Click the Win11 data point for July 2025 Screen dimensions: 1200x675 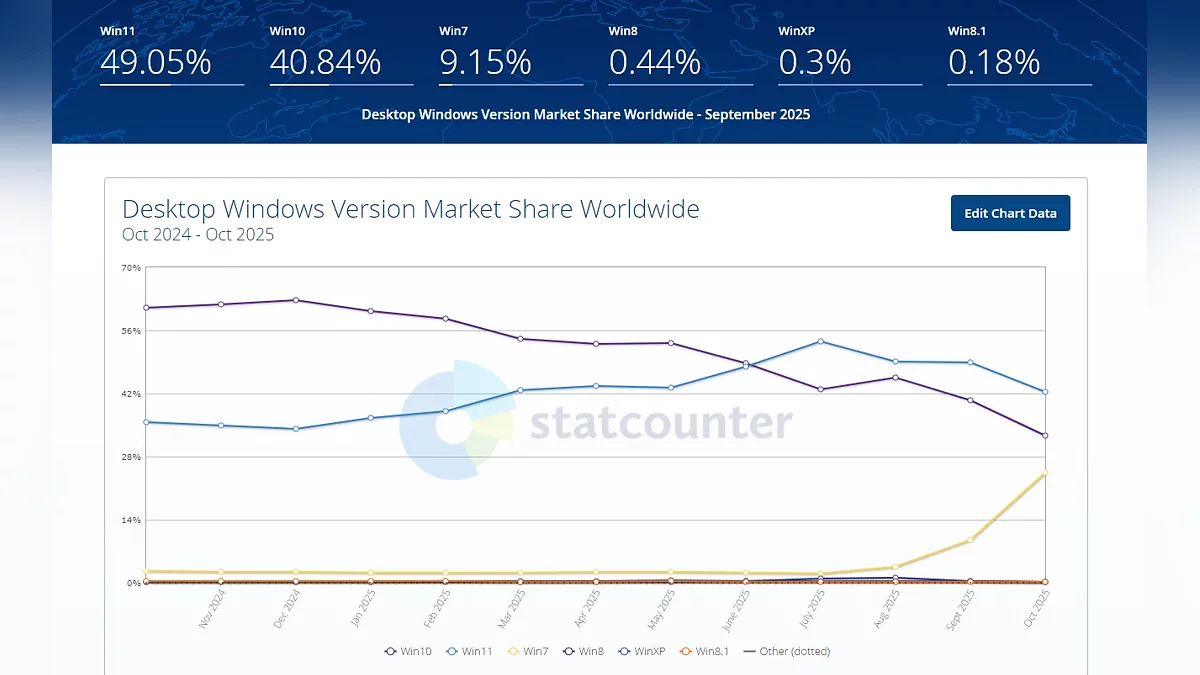[821, 341]
